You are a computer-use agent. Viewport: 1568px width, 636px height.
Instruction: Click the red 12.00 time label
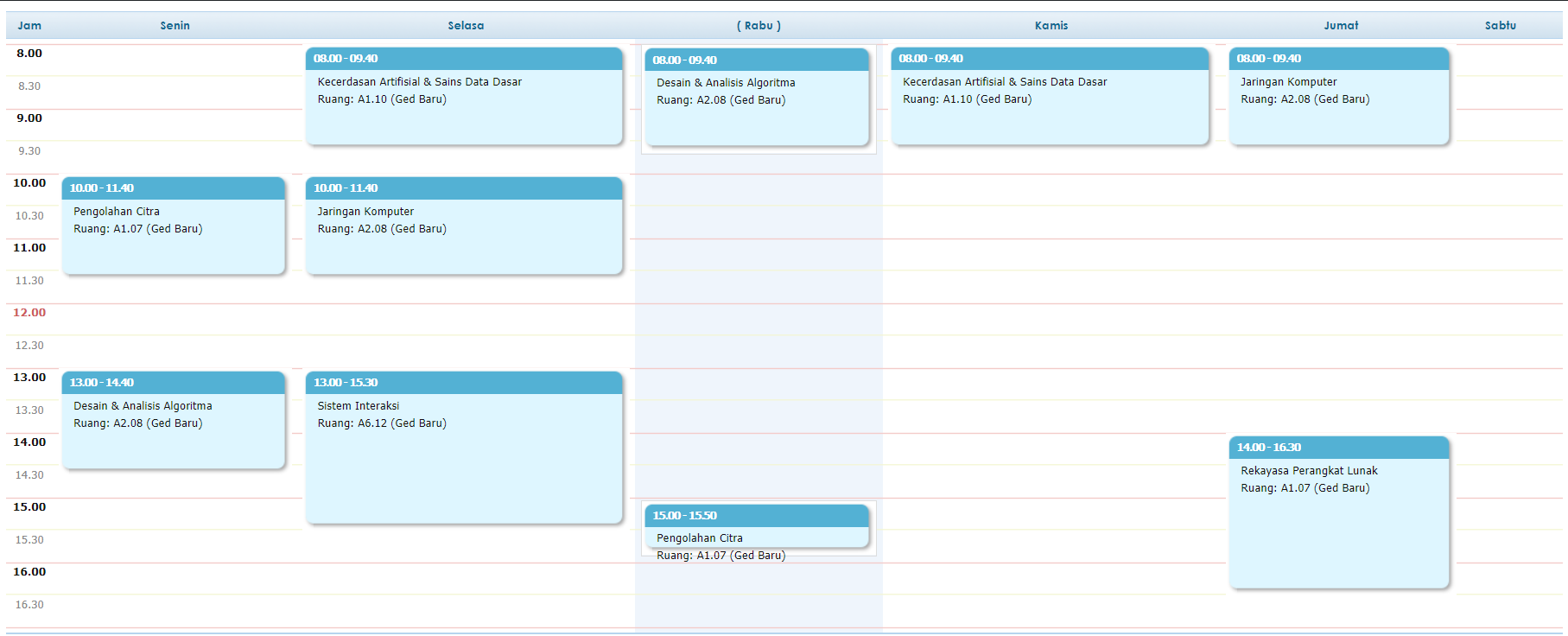pos(29,313)
